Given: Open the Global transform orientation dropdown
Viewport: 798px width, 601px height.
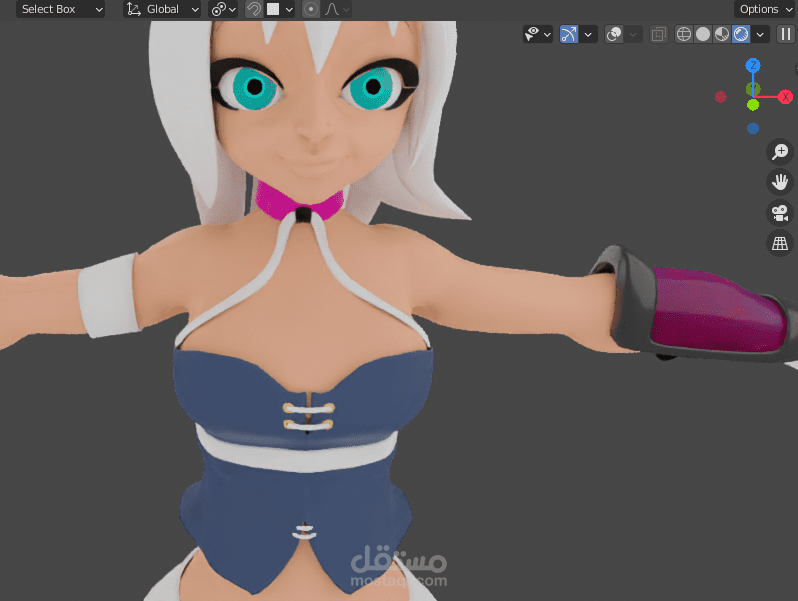Looking at the screenshot, I should point(162,9).
